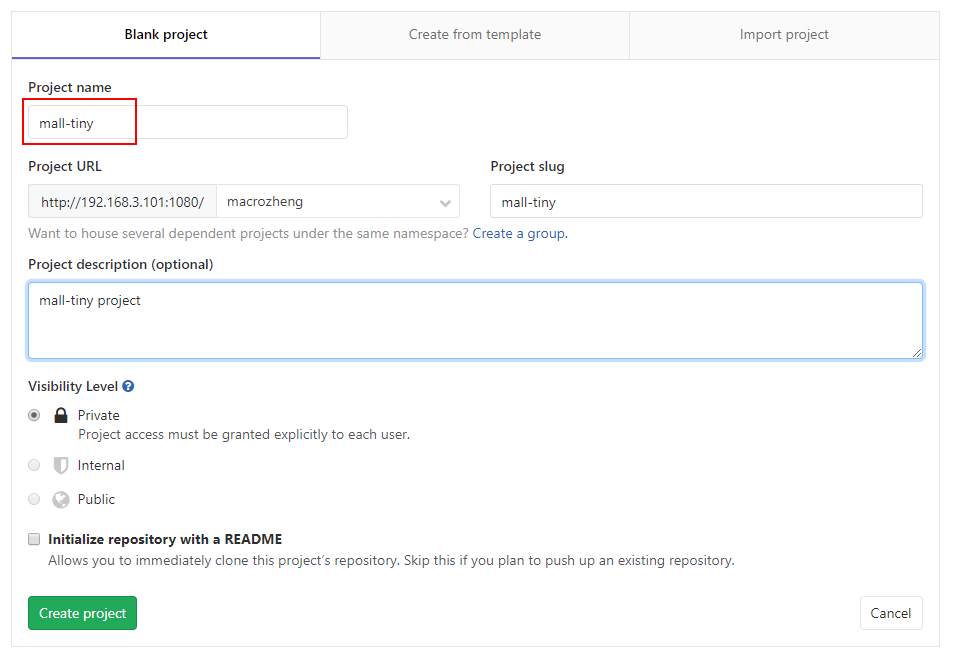Click the namespace dropdown chevron arrow
975x669 pixels.
(445, 203)
